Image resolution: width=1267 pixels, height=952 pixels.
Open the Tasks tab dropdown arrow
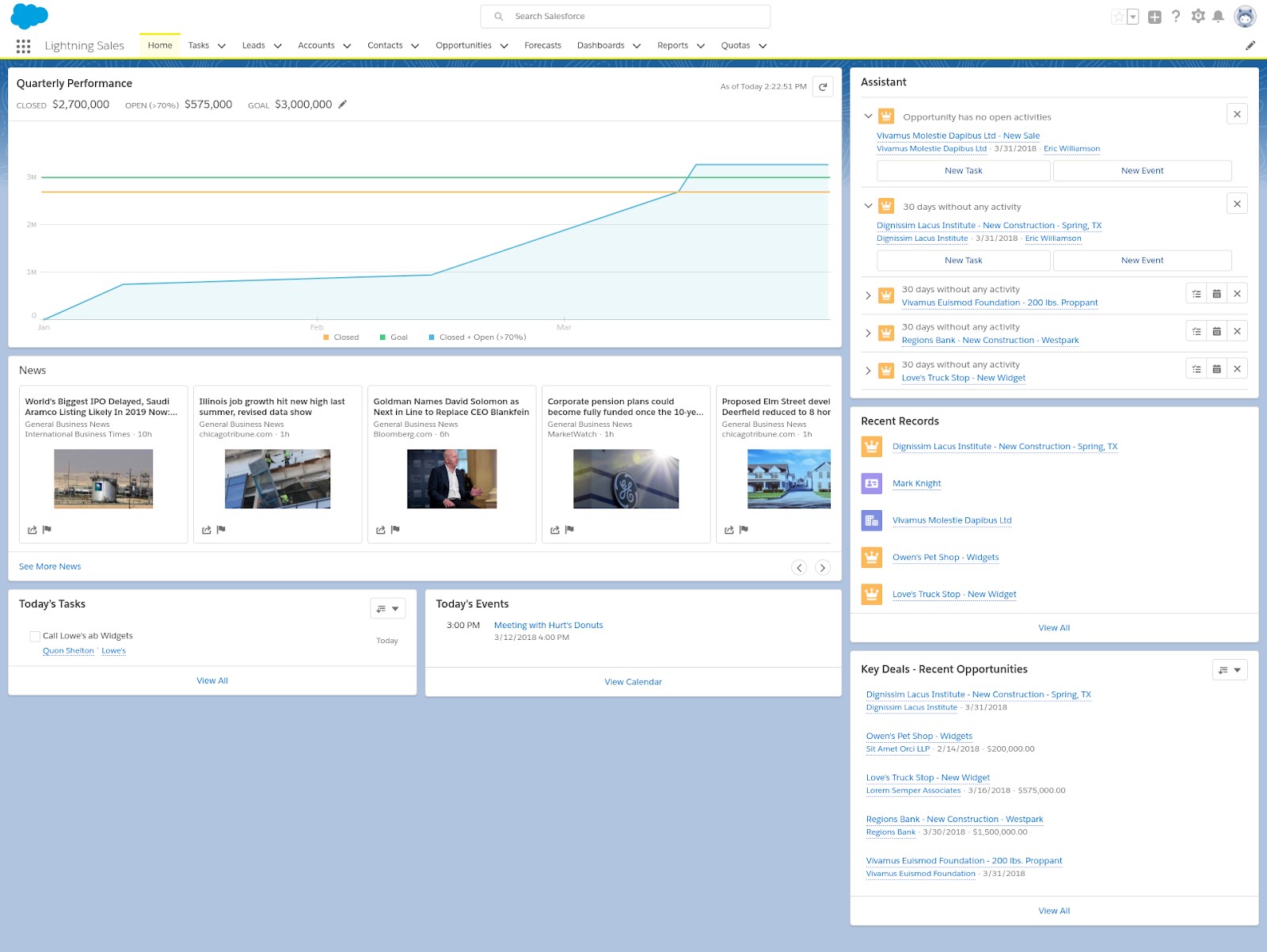pyautogui.click(x=222, y=46)
